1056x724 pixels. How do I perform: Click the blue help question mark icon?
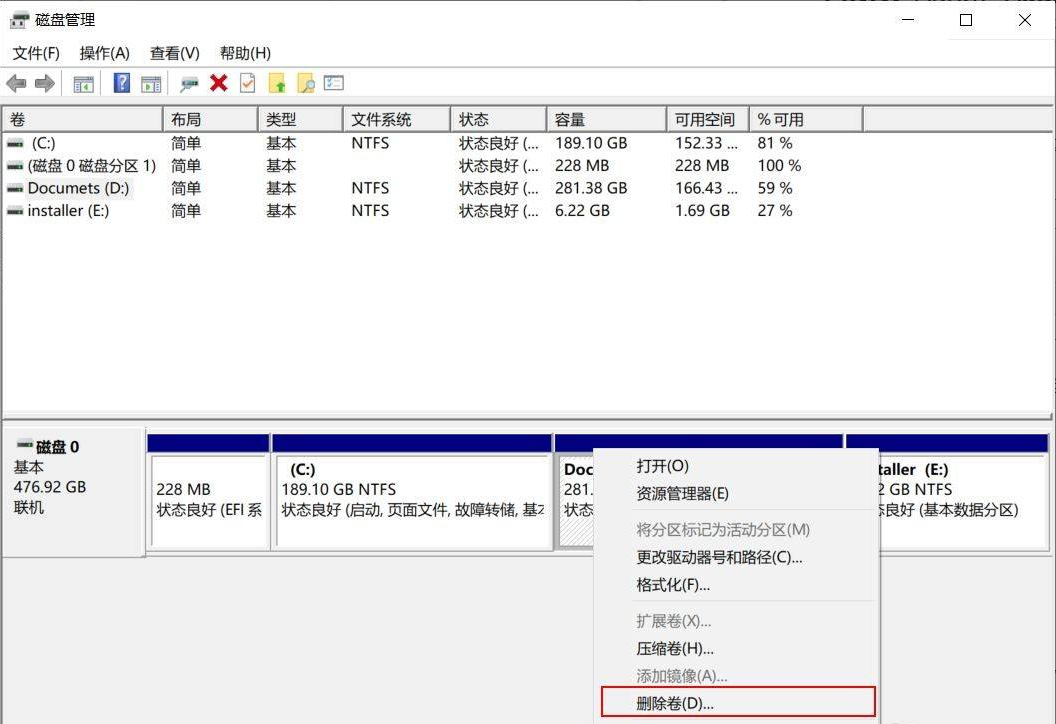tap(122, 84)
